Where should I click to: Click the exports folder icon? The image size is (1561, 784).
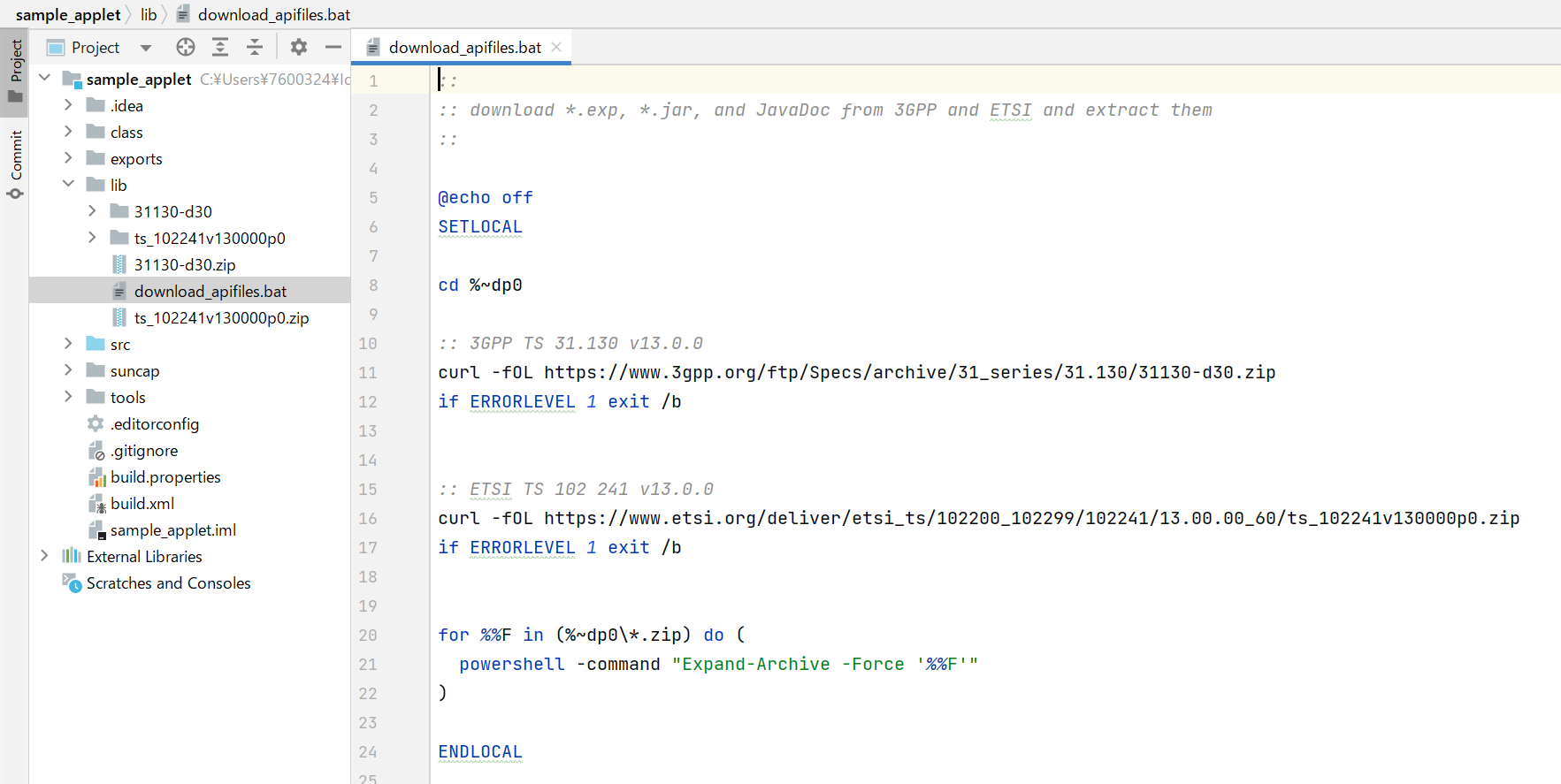click(x=96, y=158)
